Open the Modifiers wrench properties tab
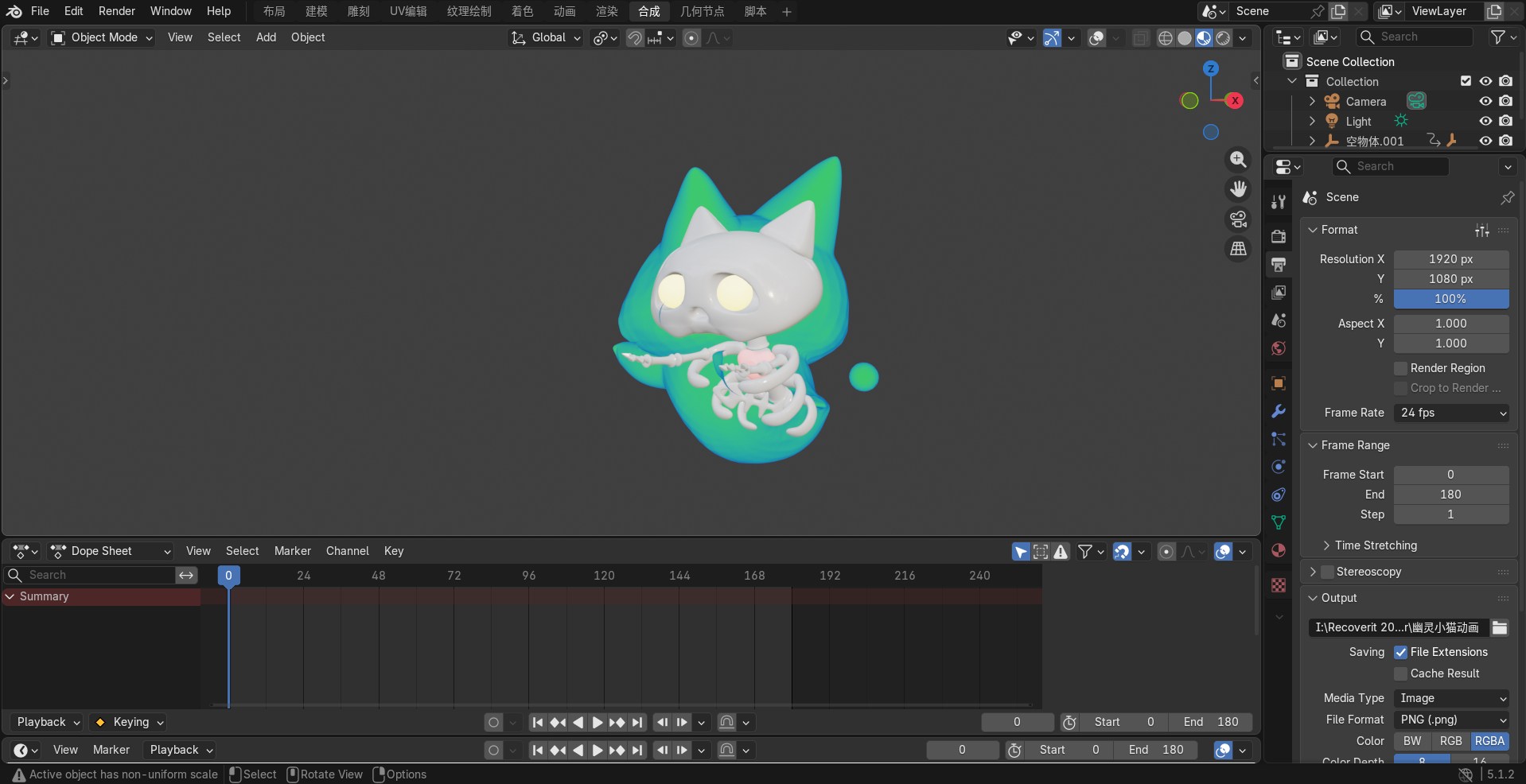The image size is (1526, 784). click(x=1279, y=411)
